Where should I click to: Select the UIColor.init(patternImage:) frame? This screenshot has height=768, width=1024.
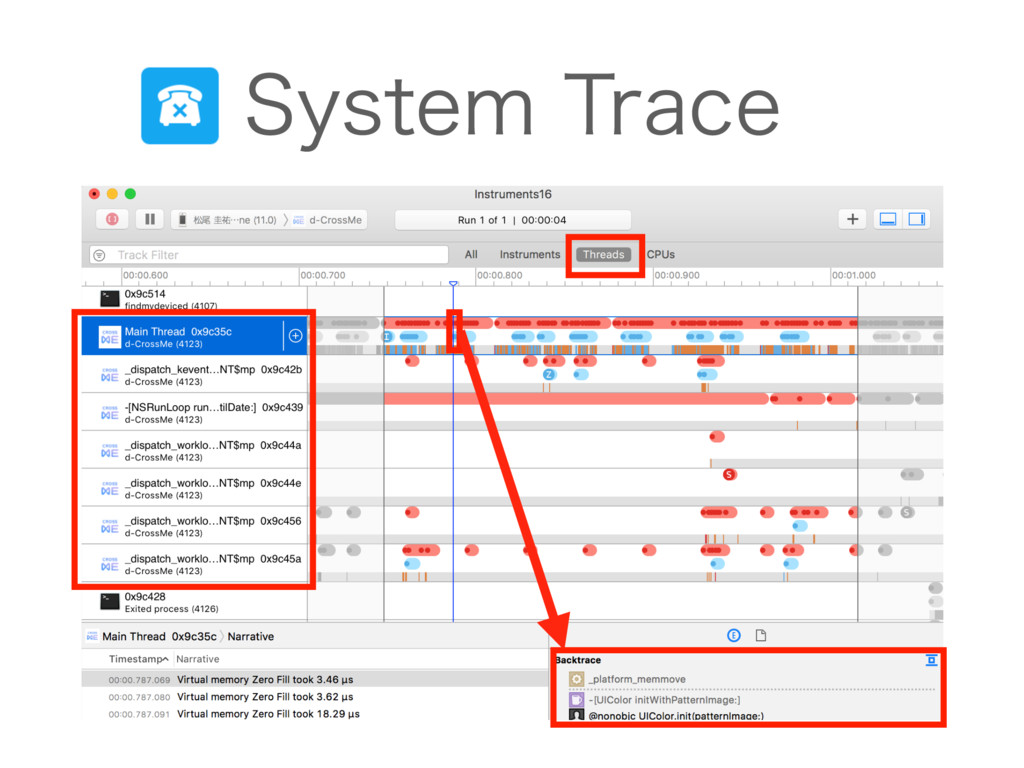coord(676,716)
